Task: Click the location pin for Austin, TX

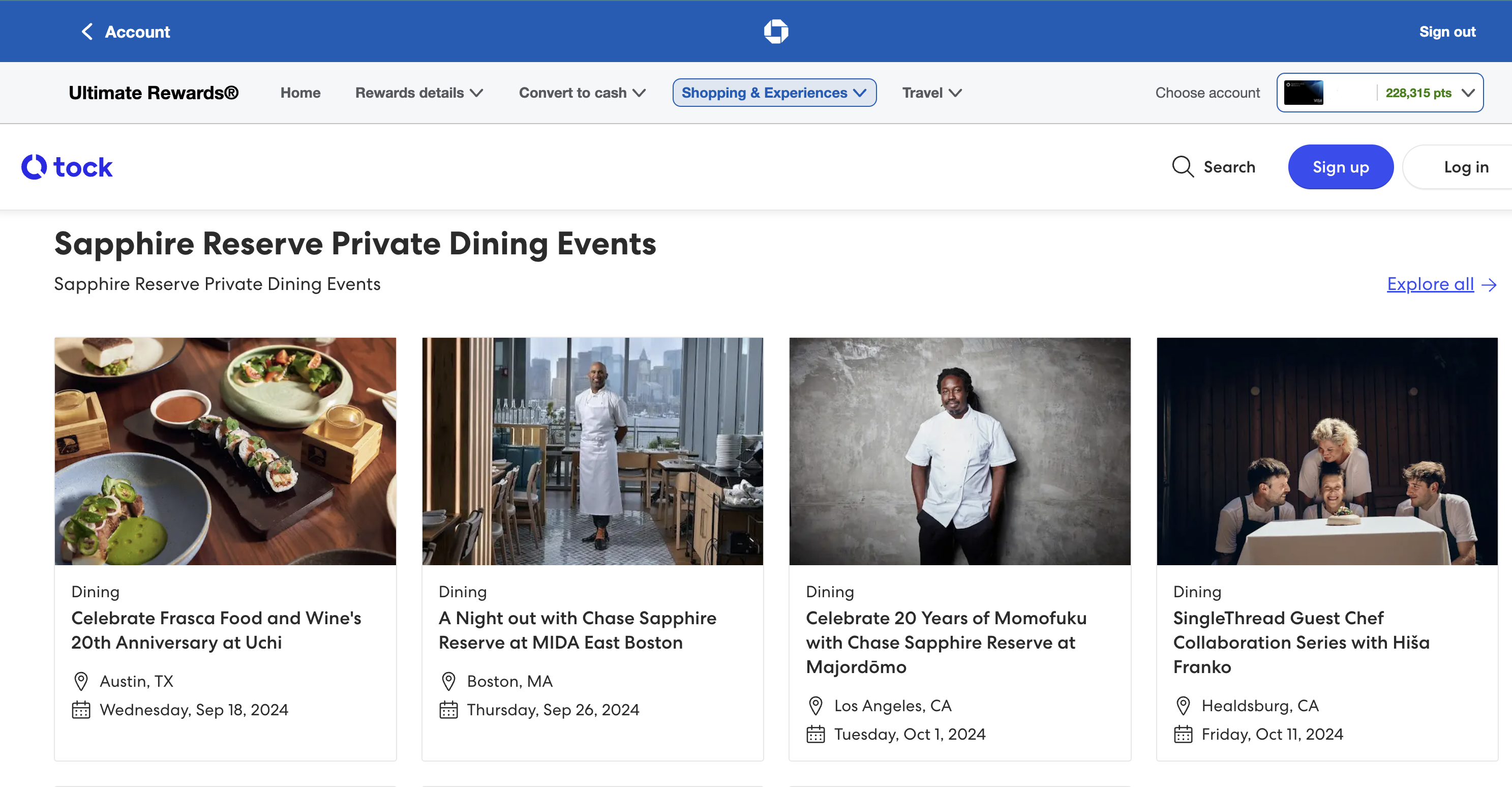Action: tap(81, 681)
